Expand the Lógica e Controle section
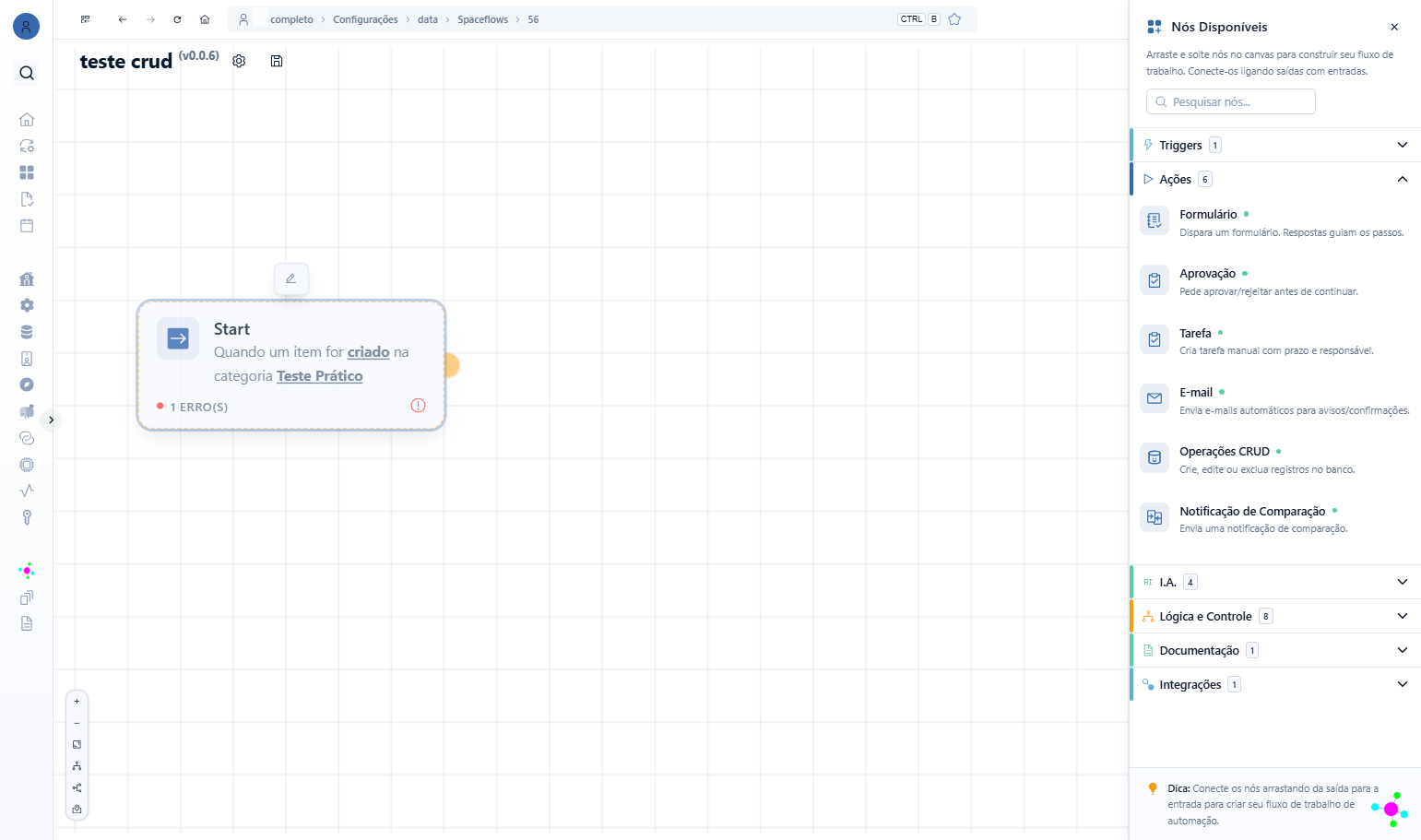The image size is (1421, 840). click(1275, 616)
